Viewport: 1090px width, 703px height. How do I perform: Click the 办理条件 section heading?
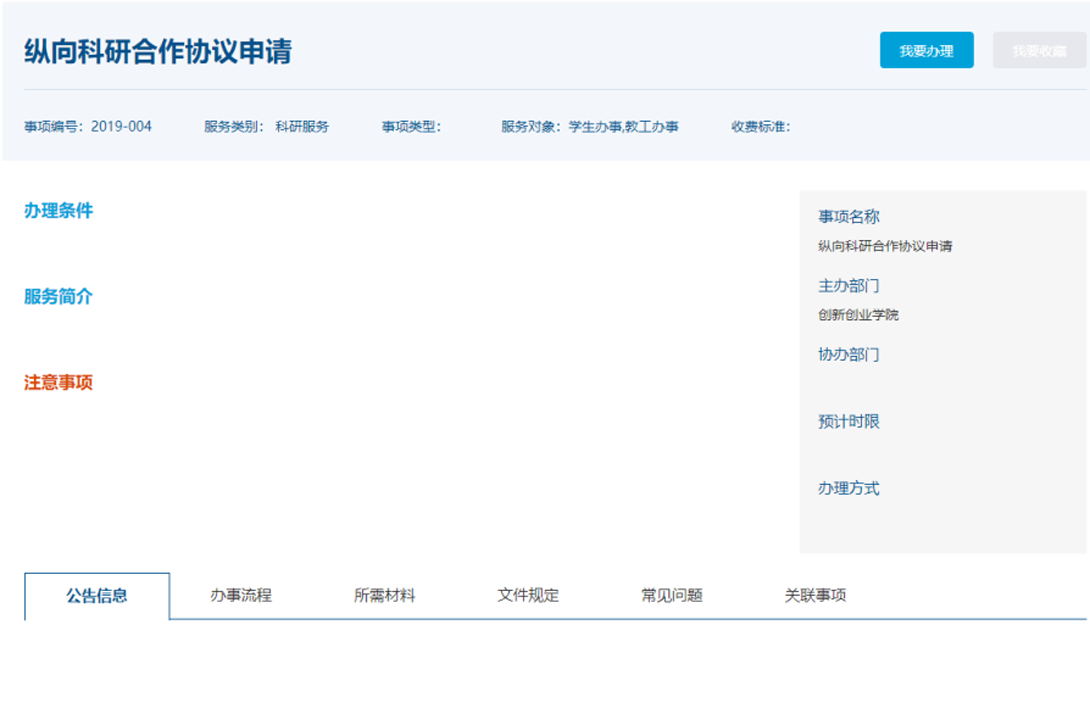[x=58, y=211]
